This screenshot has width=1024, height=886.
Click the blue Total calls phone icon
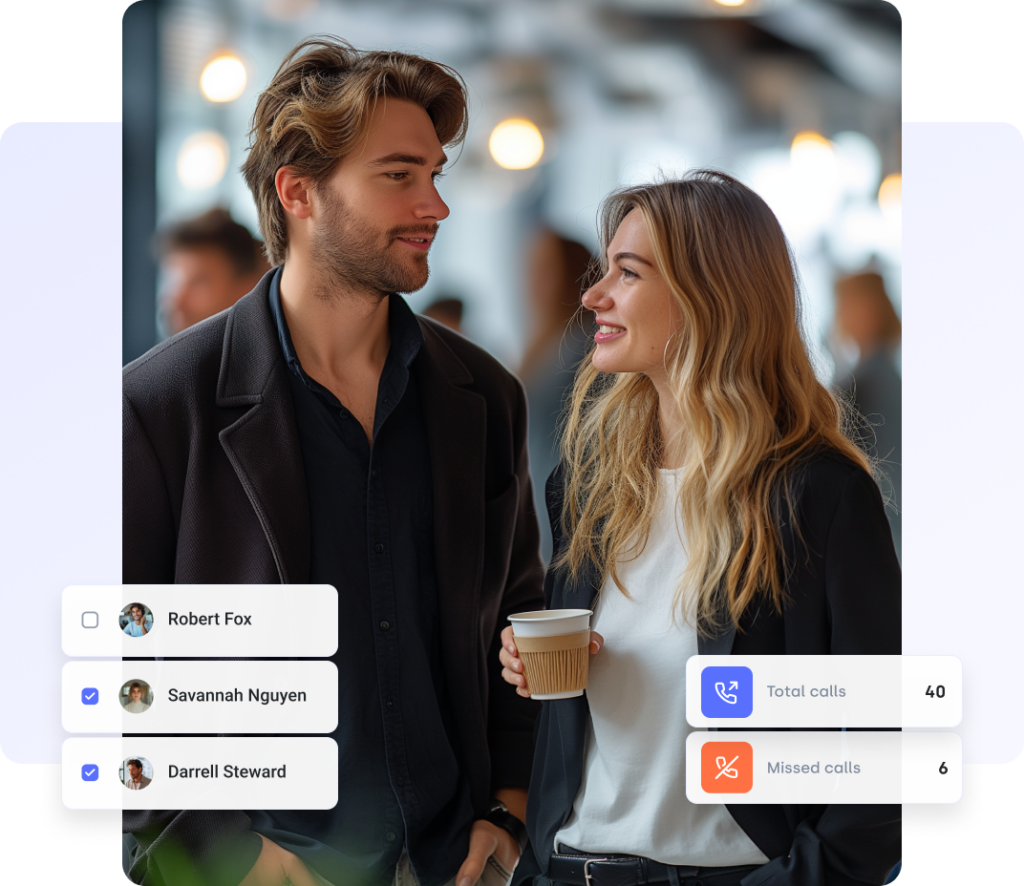coord(727,692)
